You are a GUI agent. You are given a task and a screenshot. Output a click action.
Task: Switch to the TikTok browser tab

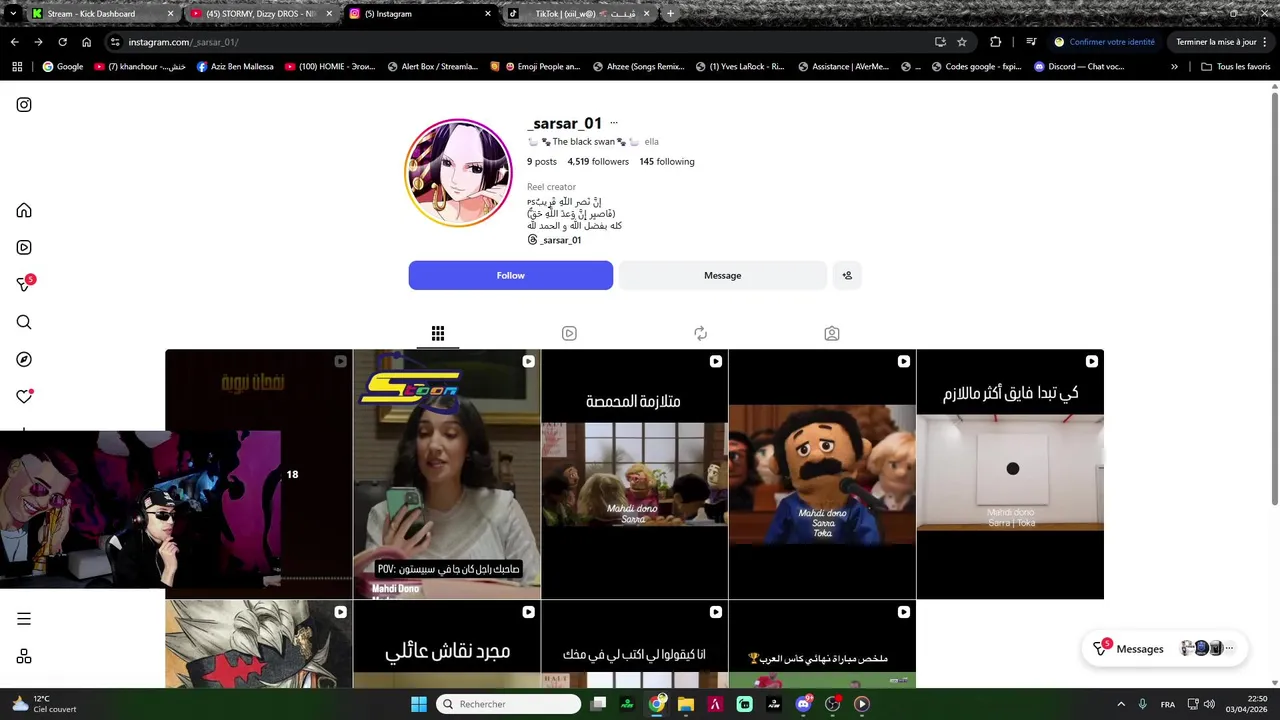pyautogui.click(x=578, y=14)
